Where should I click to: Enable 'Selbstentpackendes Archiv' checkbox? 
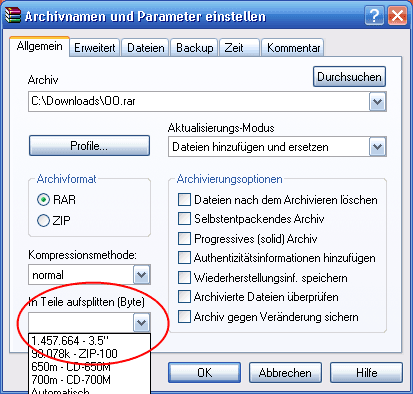tap(184, 219)
